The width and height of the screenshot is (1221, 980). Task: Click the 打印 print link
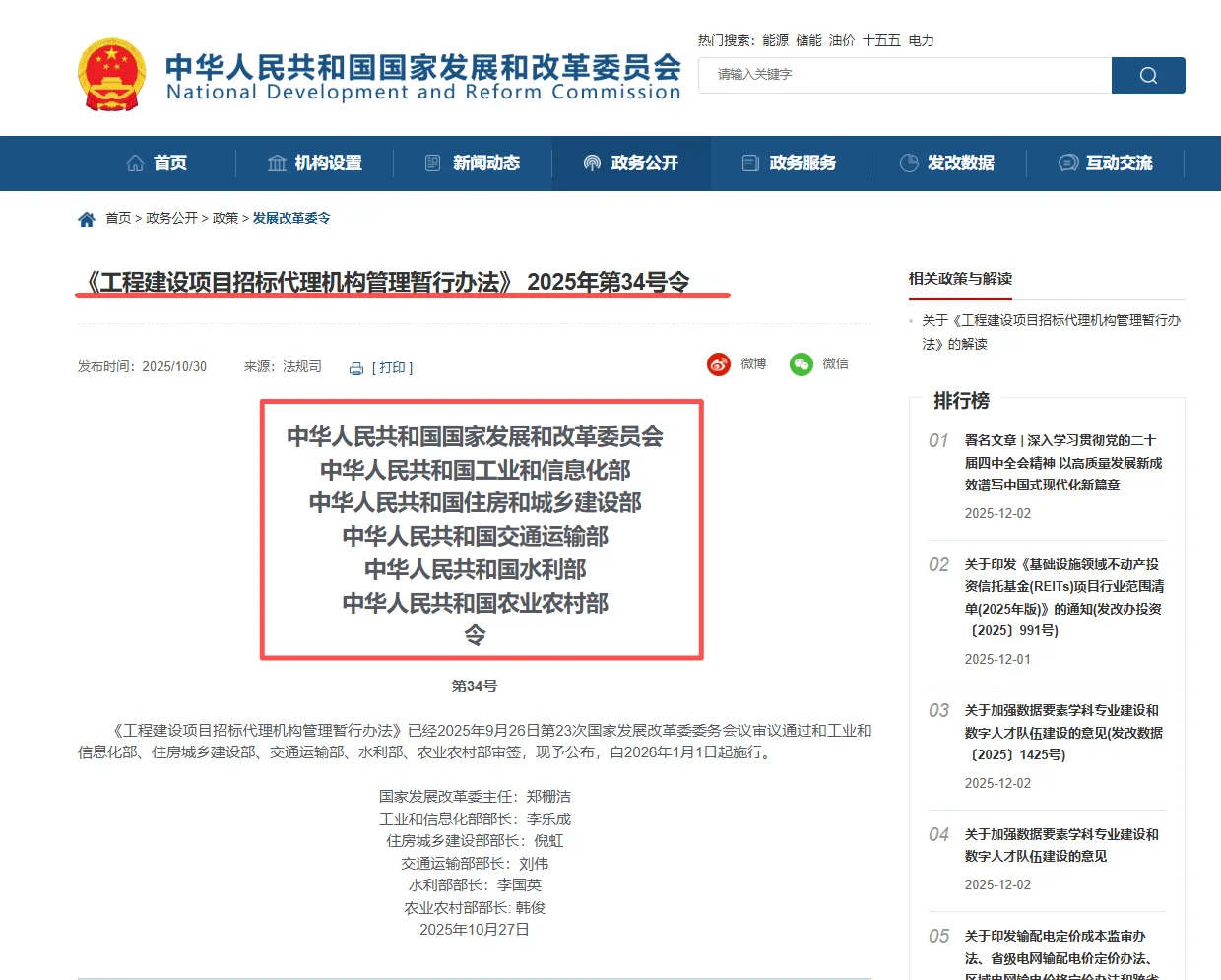(x=392, y=367)
